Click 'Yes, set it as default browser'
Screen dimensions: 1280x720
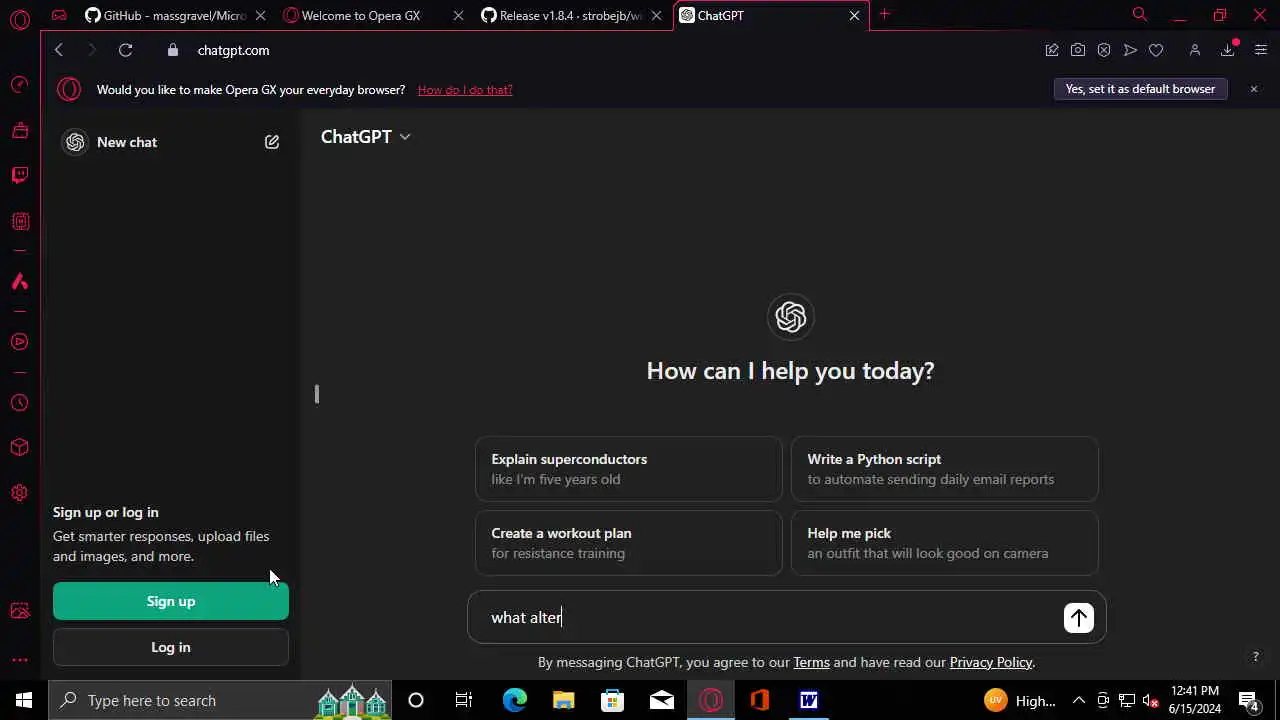(1140, 89)
